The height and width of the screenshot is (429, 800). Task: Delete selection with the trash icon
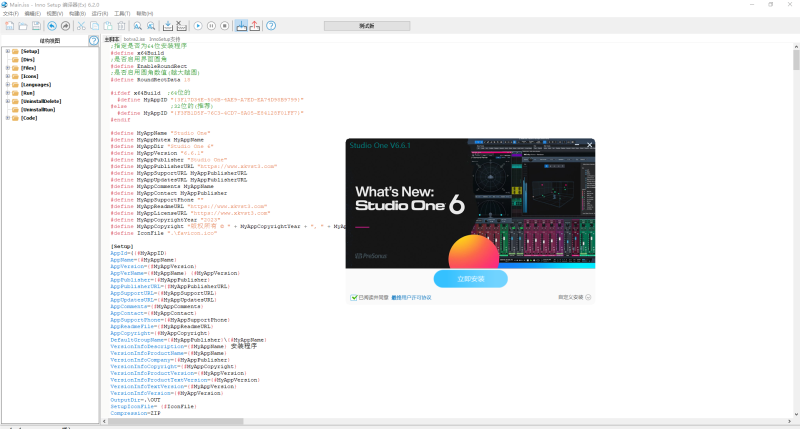click(x=121, y=26)
